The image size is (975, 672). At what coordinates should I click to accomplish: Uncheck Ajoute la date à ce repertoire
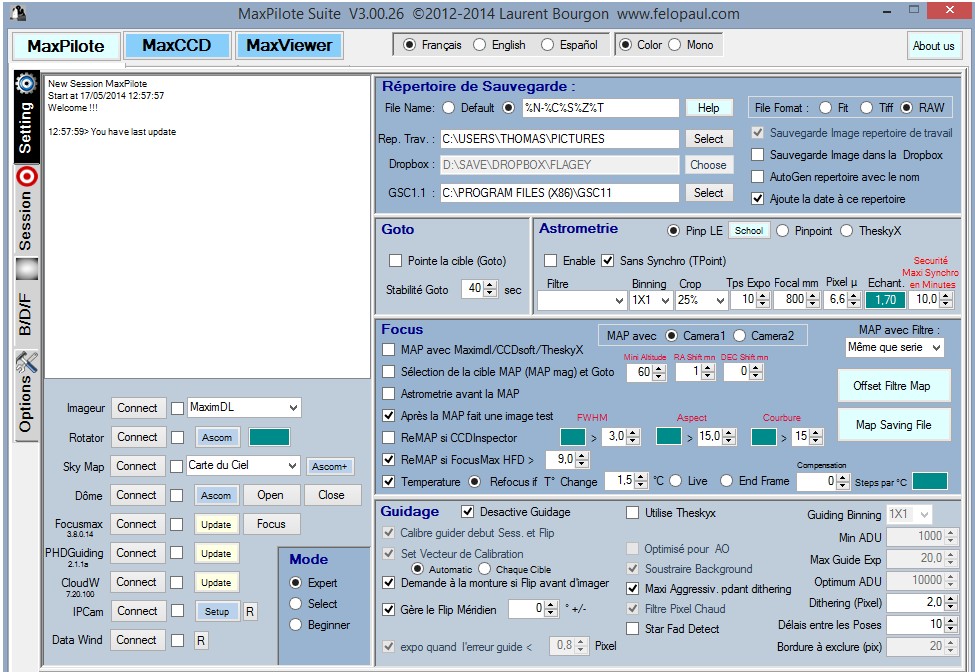coord(757,199)
